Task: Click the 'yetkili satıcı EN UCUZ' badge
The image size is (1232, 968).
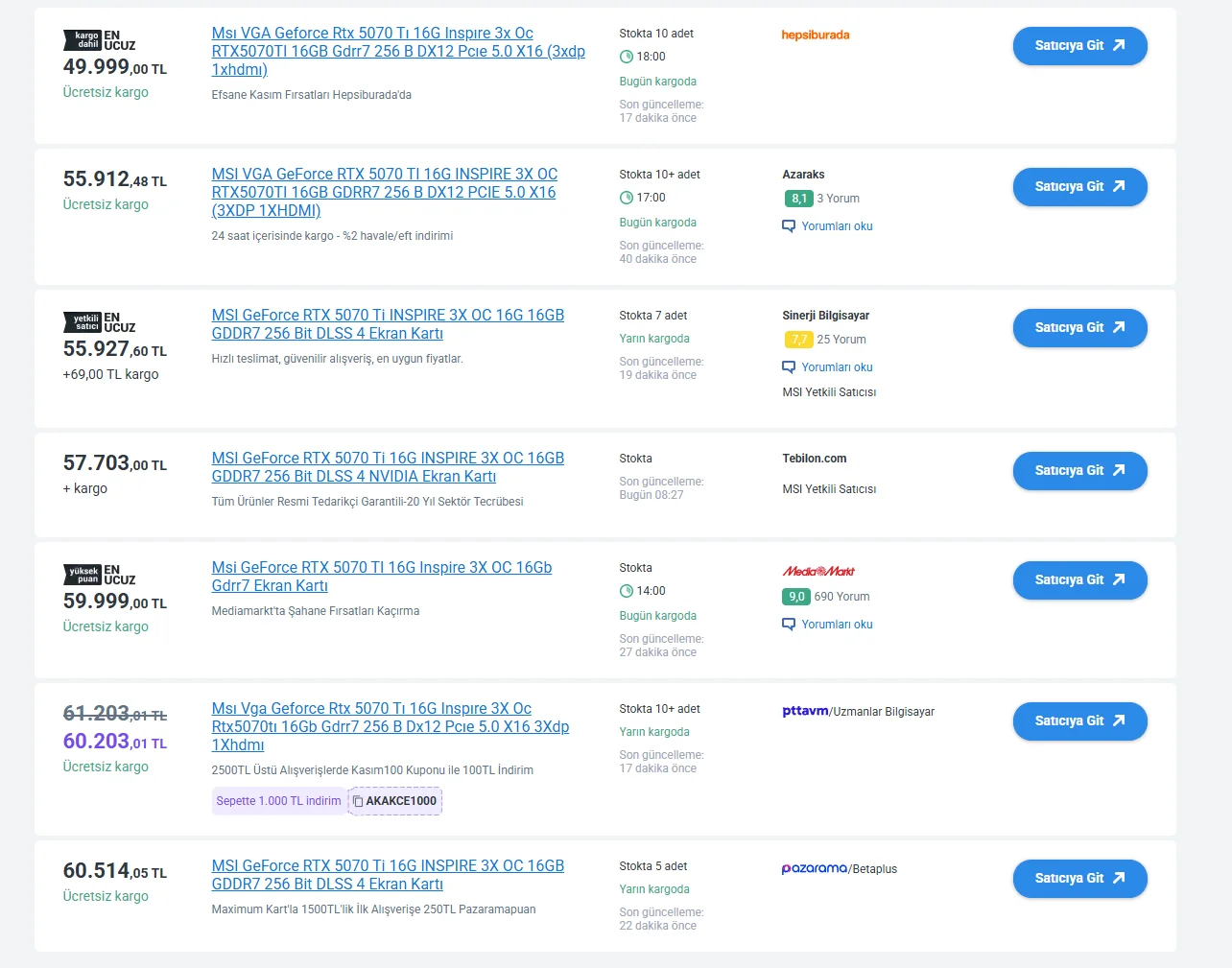Action: [100, 322]
